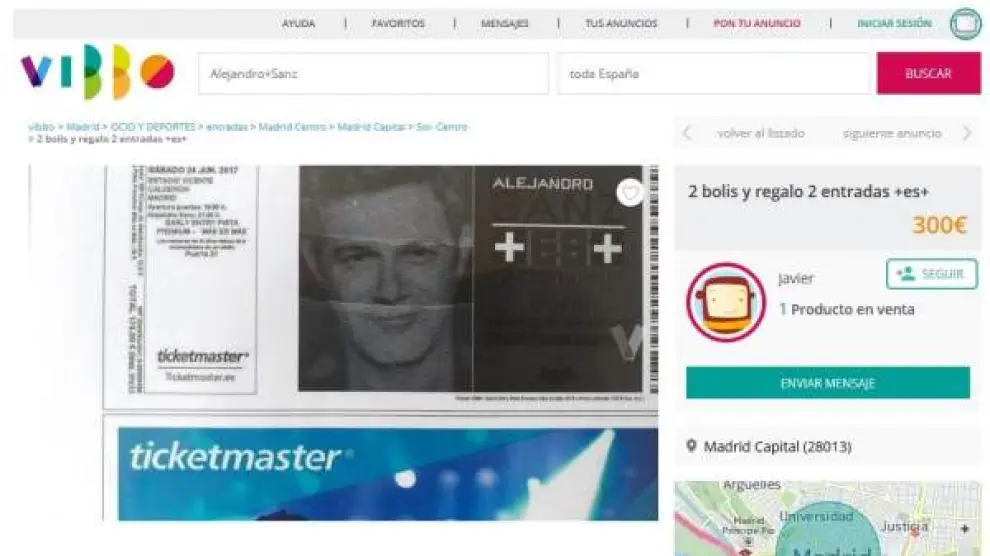The height and width of the screenshot is (556, 990).
Task: Open the AYUDA menu item
Action: 298,23
